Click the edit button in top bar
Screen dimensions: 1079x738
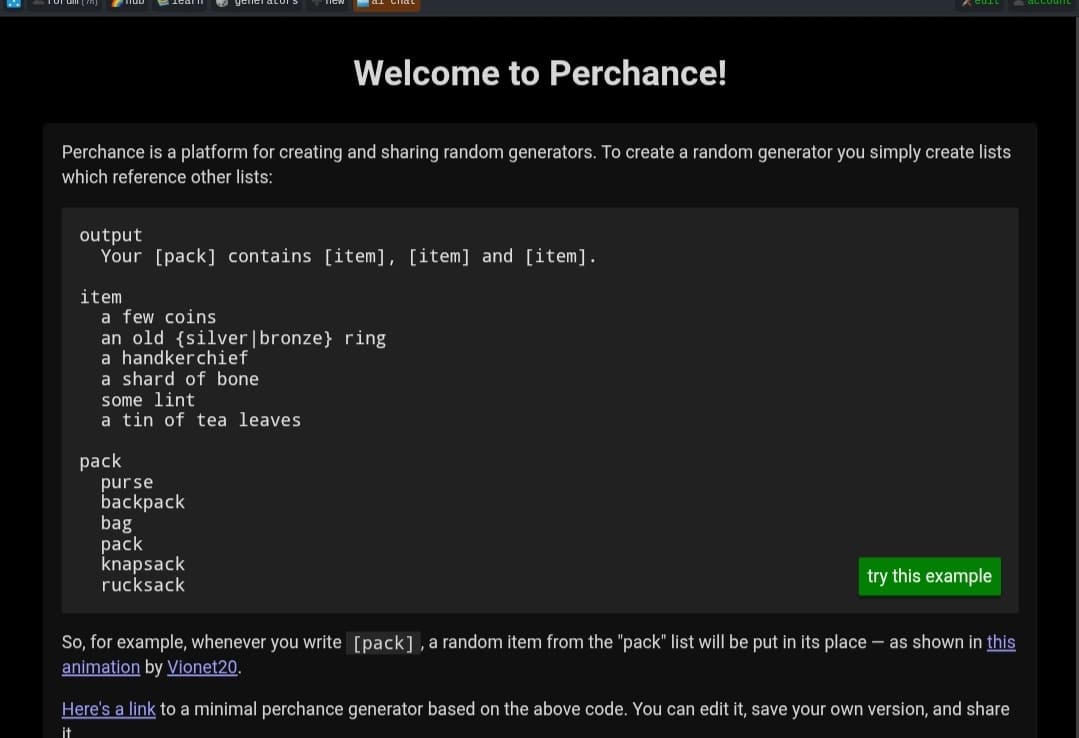pyautogui.click(x=981, y=3)
